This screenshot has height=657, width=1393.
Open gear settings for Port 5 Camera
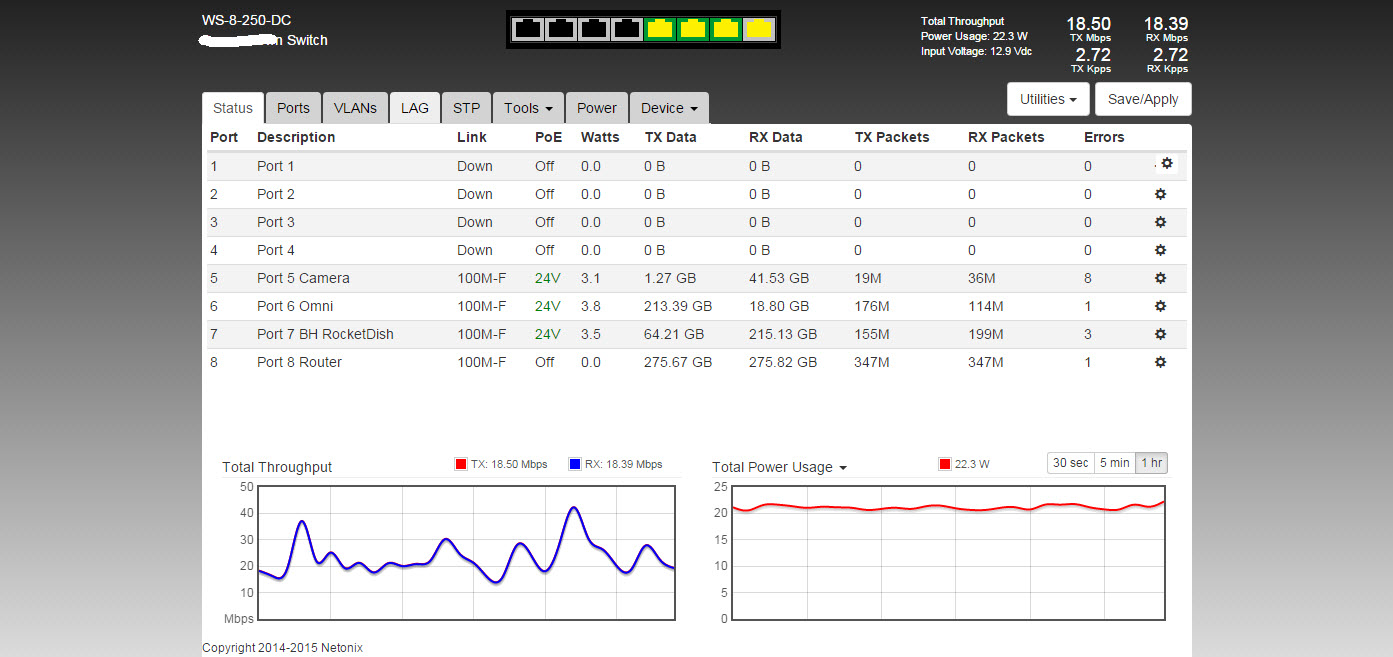click(x=1160, y=278)
